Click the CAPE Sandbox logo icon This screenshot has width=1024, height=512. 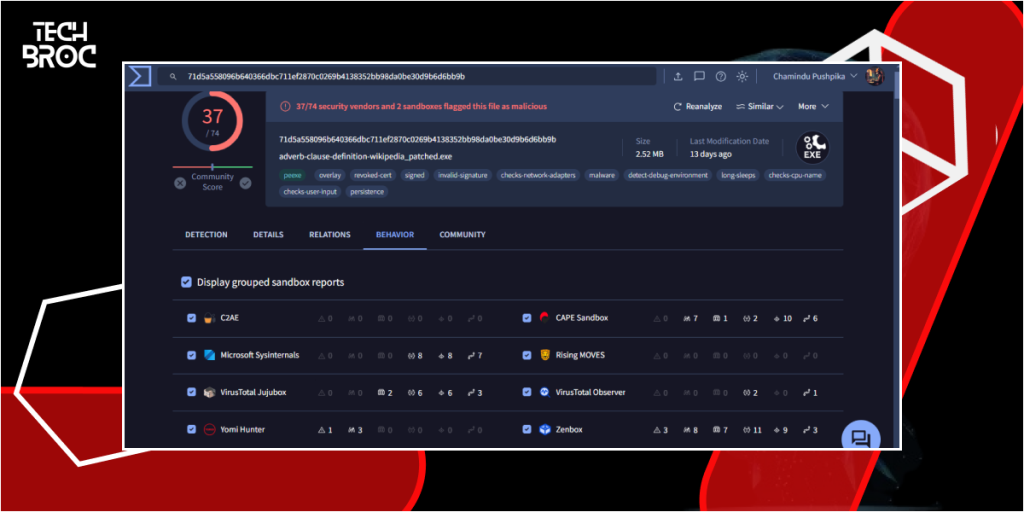coord(545,318)
